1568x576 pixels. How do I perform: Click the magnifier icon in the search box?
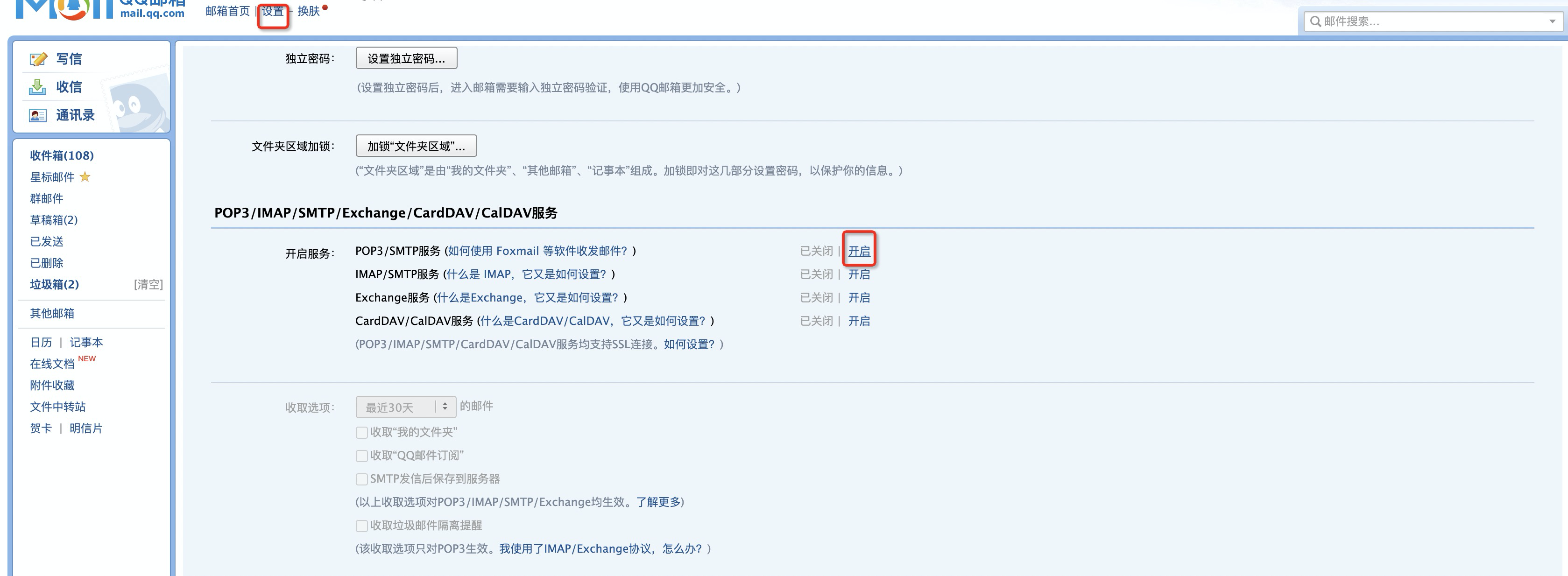[1315, 21]
